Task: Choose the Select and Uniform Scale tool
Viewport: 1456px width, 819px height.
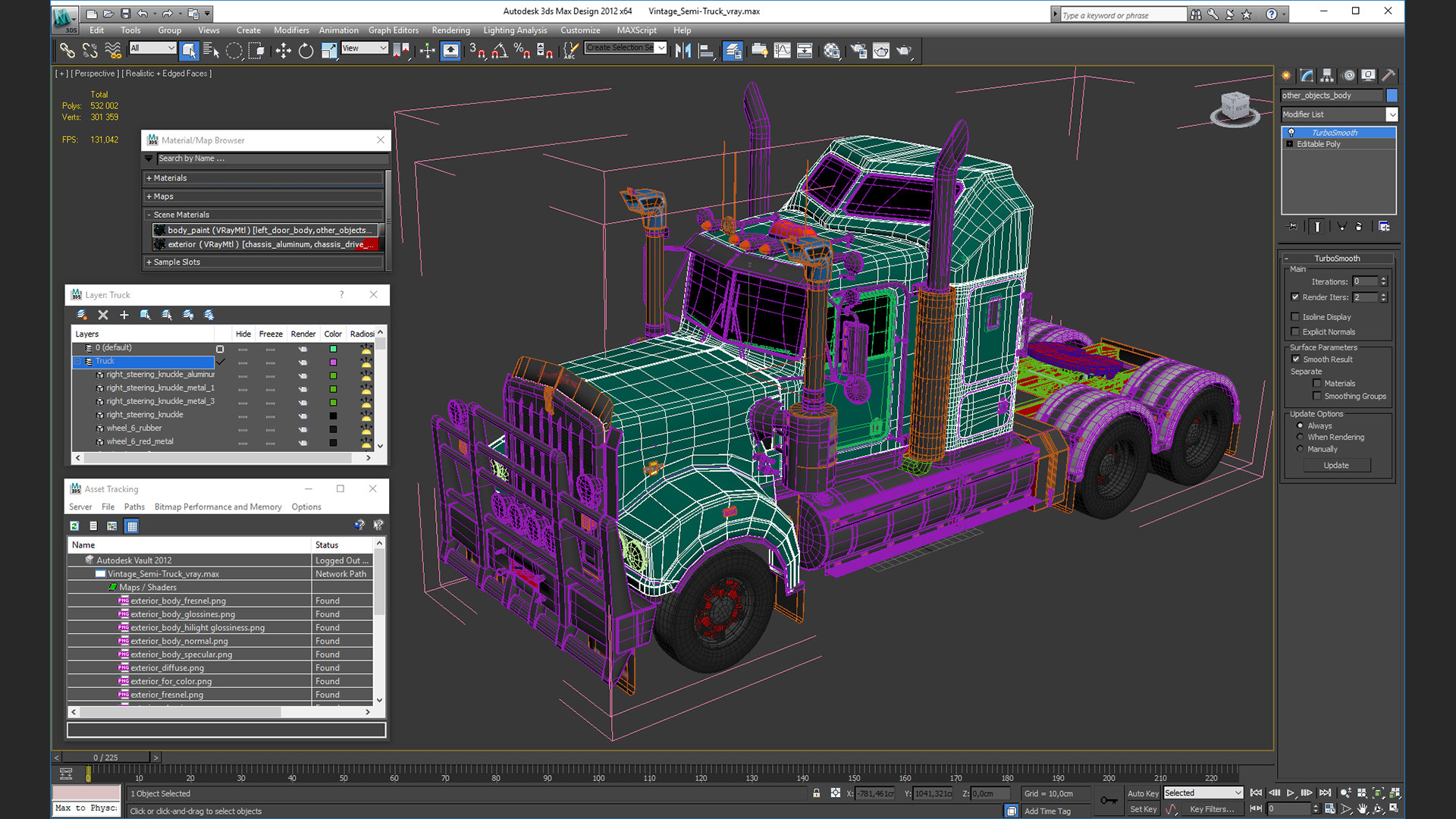Action: 329,51
